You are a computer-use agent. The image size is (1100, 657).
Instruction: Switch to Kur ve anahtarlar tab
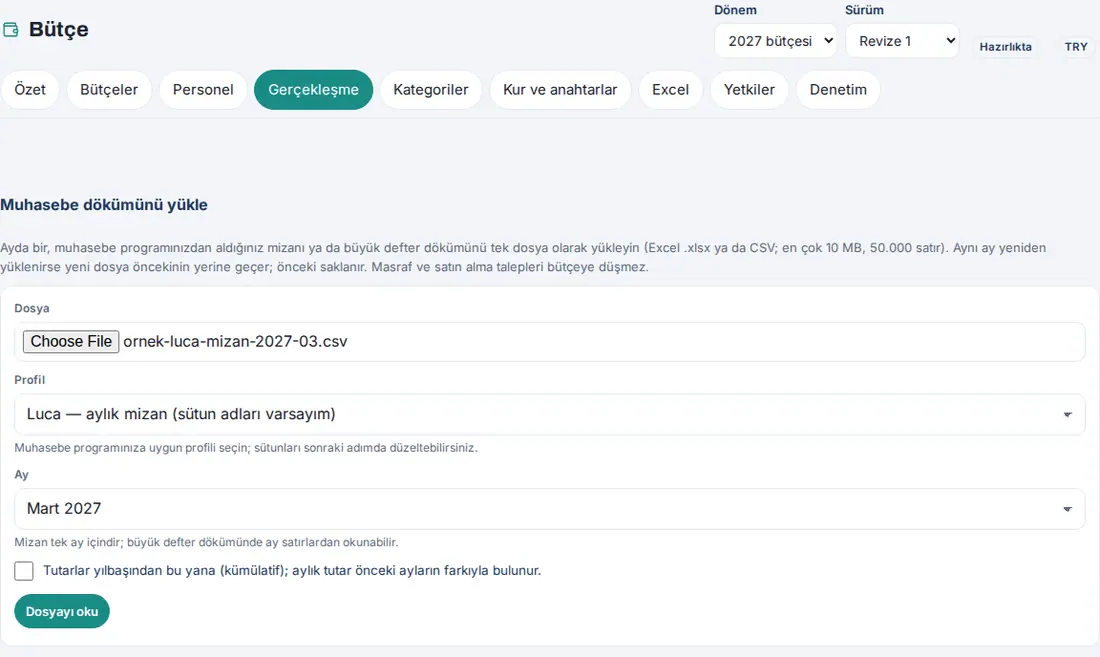tap(560, 90)
